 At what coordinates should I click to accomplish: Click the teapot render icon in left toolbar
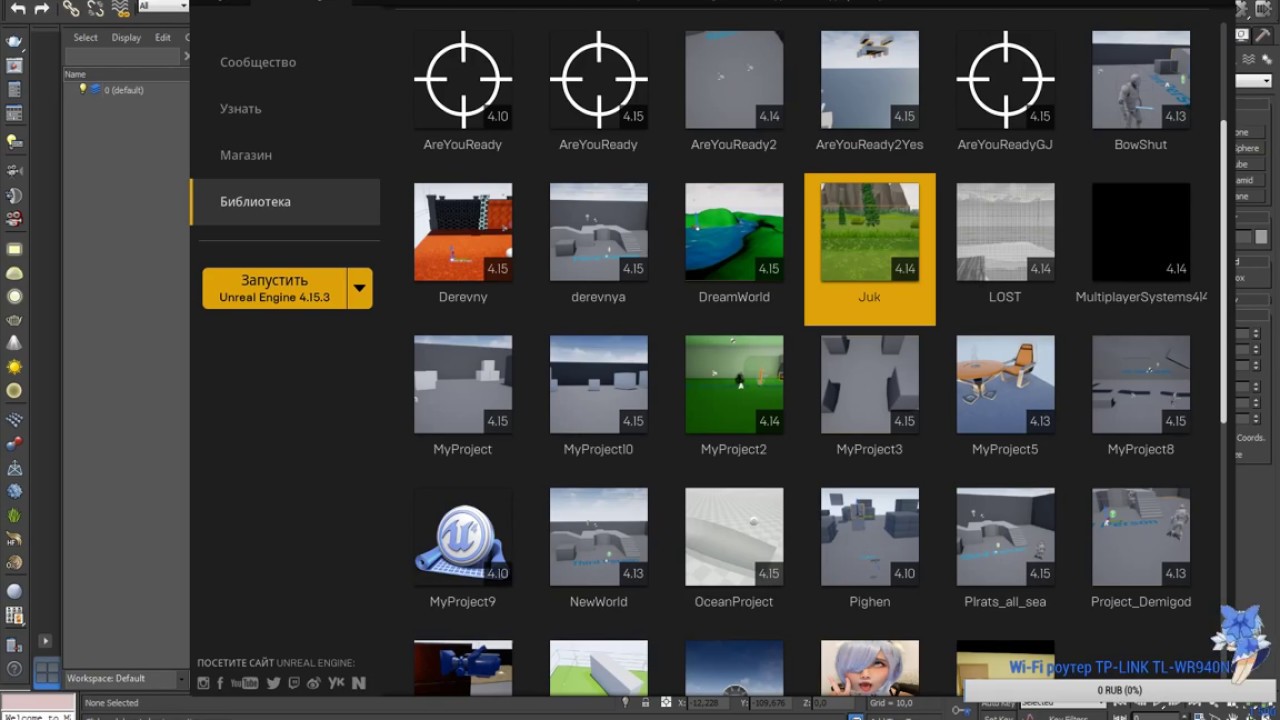pyautogui.click(x=14, y=42)
